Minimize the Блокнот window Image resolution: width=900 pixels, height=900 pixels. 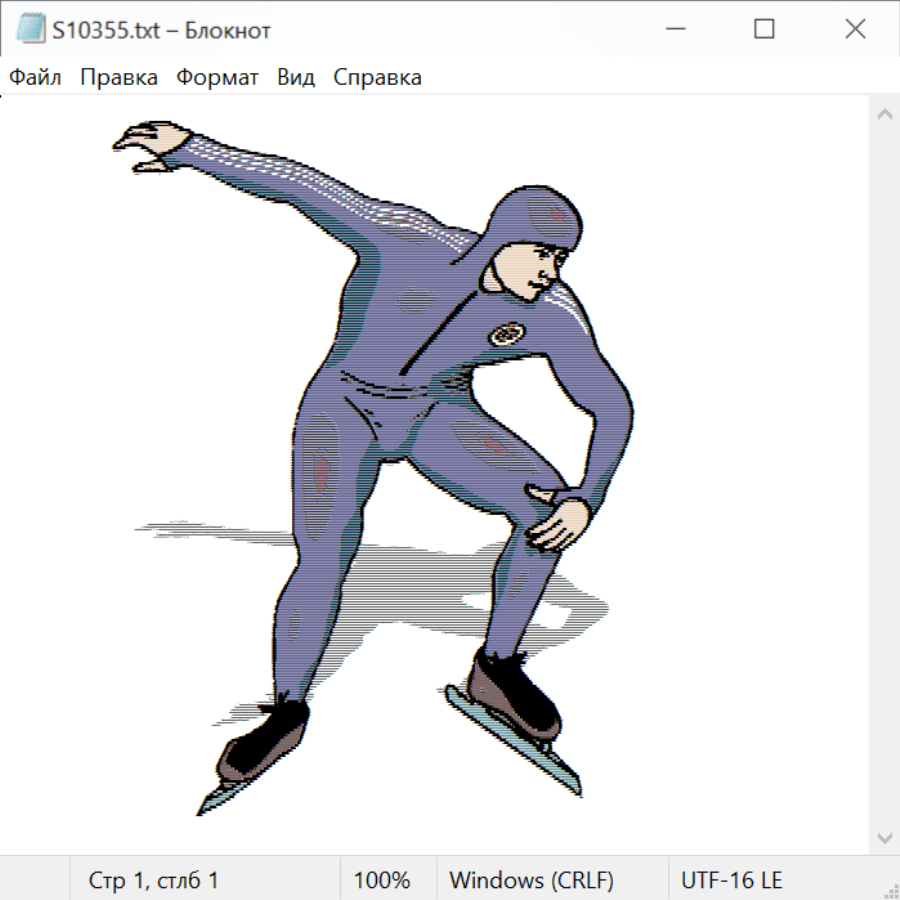tap(673, 30)
